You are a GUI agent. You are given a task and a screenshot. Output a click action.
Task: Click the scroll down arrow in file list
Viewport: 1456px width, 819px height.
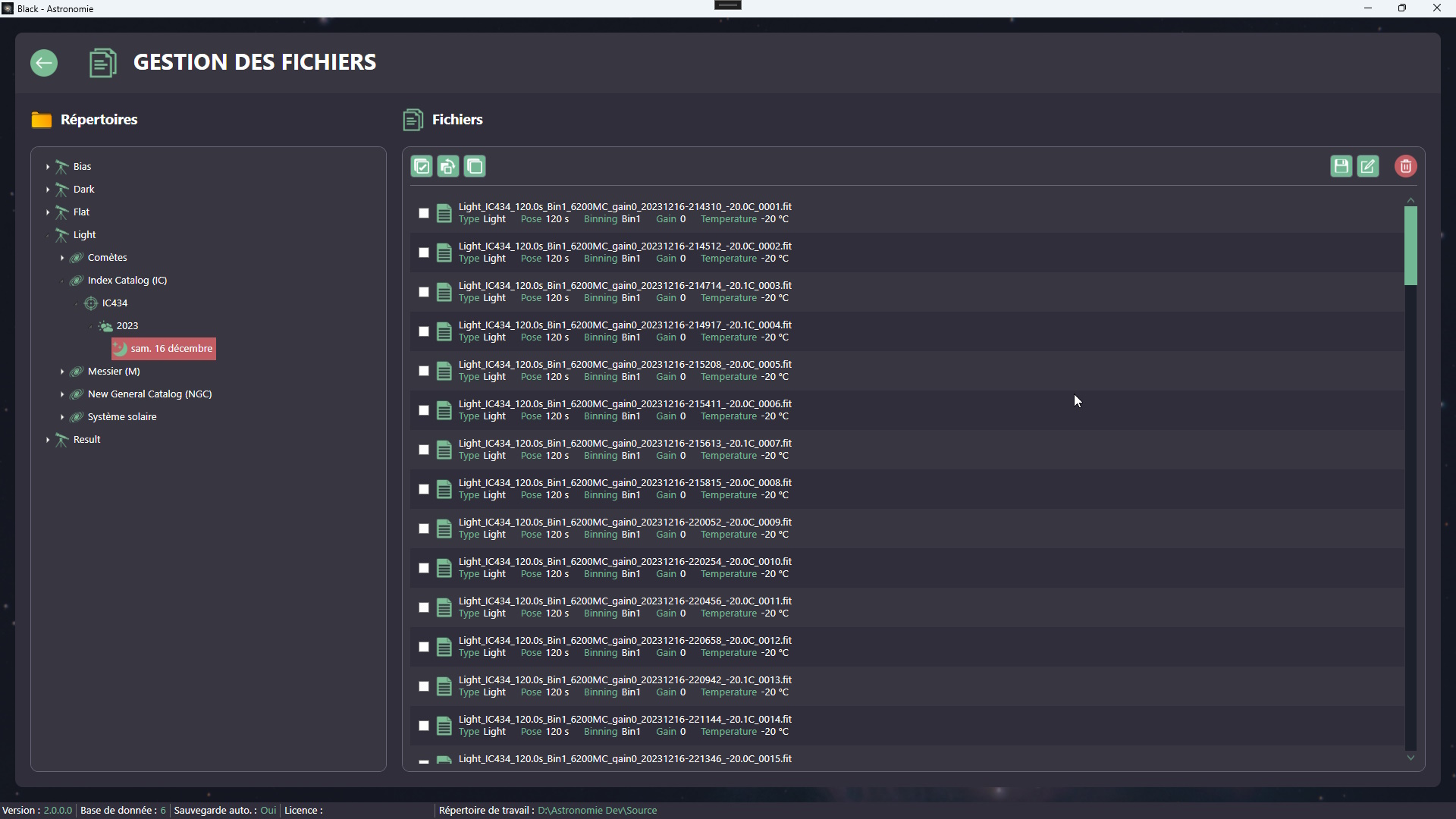(1410, 758)
